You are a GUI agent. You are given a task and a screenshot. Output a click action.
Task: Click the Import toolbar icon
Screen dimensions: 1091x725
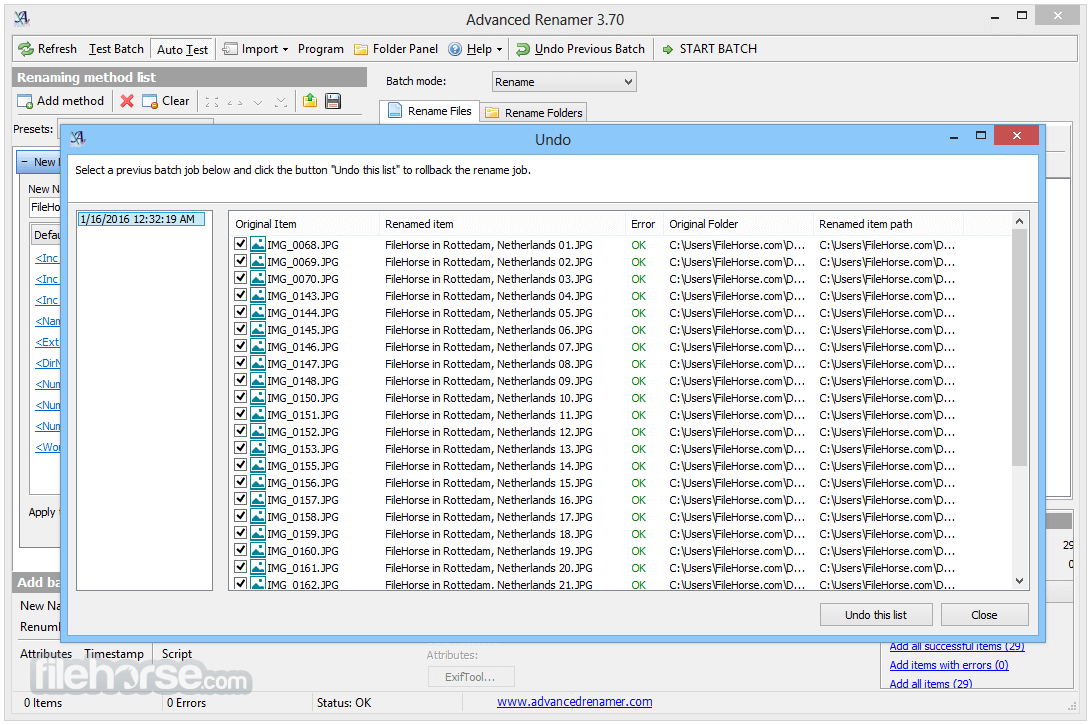(x=230, y=49)
